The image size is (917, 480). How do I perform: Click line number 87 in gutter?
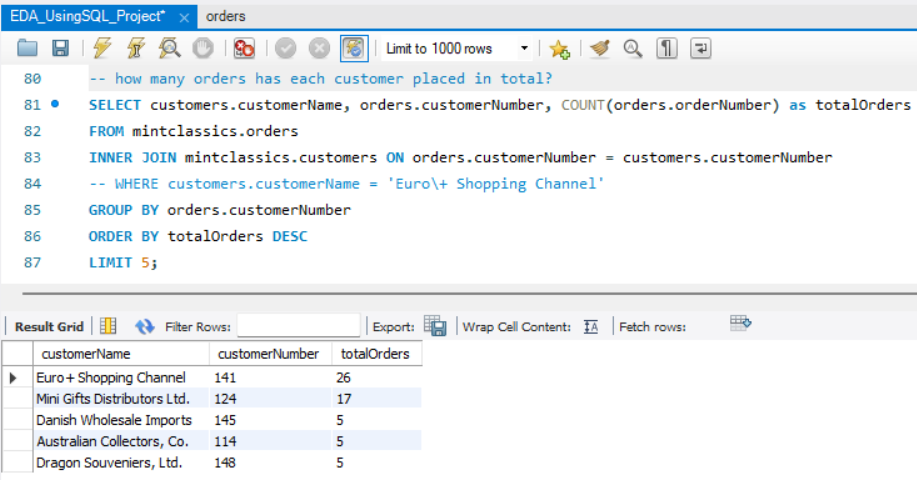[32, 263]
